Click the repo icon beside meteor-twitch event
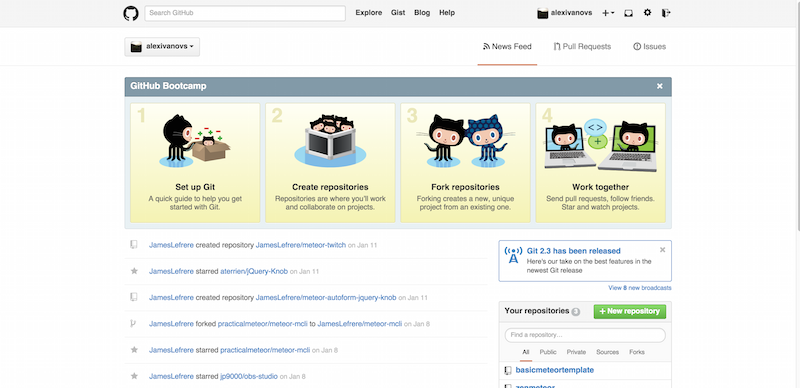The height and width of the screenshot is (388, 800). [134, 245]
